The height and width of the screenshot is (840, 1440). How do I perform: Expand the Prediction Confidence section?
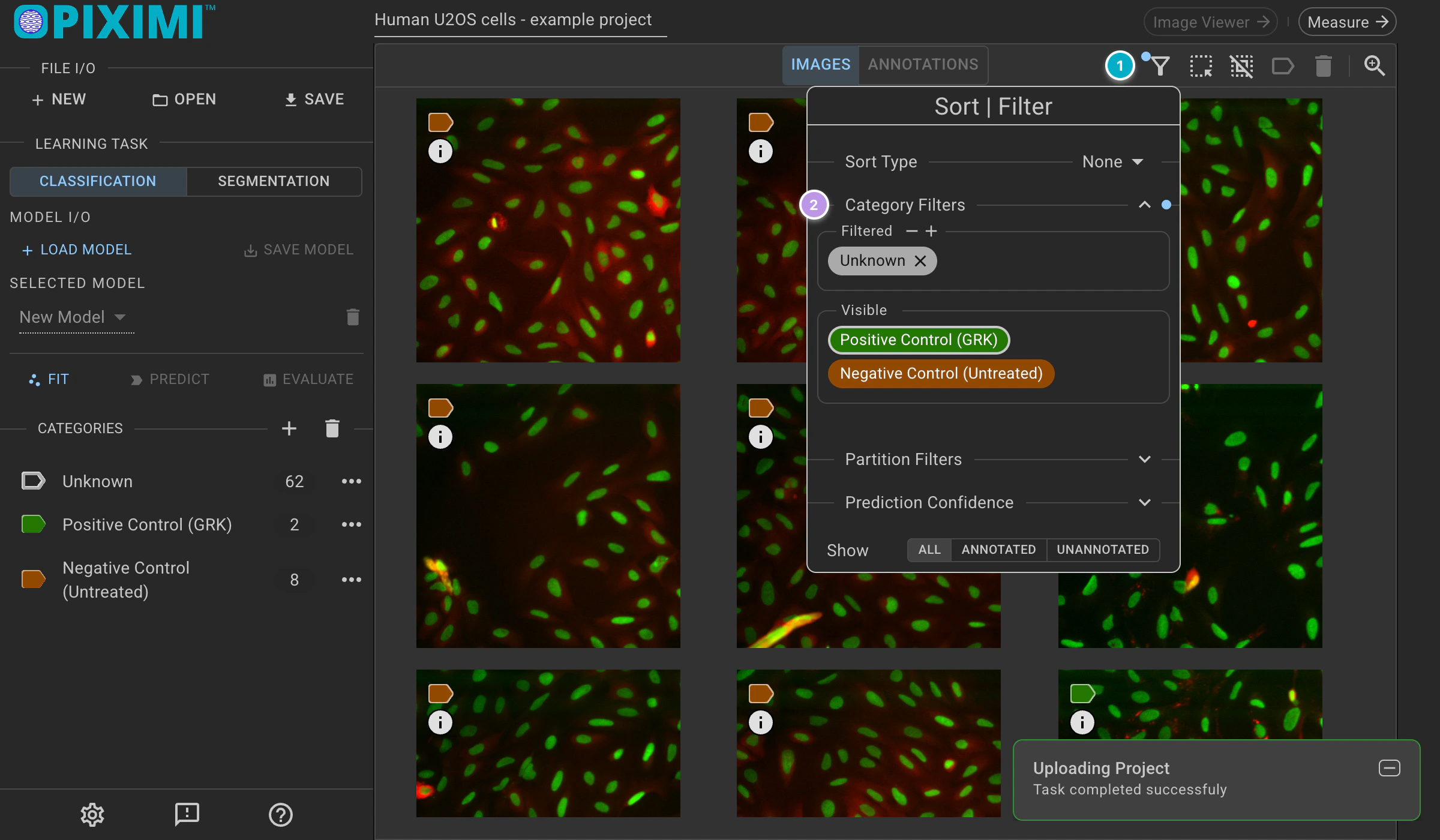click(x=1145, y=503)
